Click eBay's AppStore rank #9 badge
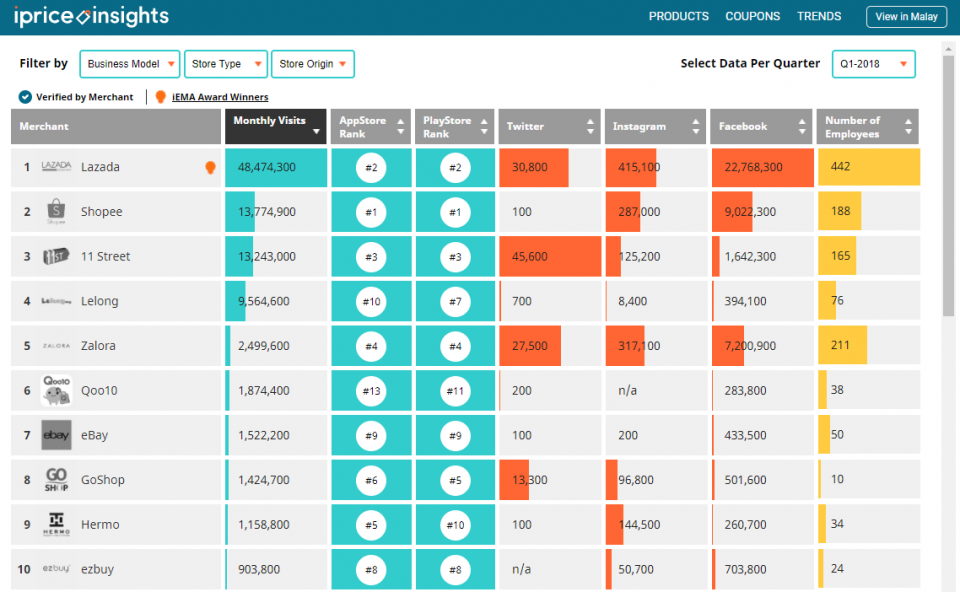Viewport: 960px width, 592px height. click(x=371, y=436)
